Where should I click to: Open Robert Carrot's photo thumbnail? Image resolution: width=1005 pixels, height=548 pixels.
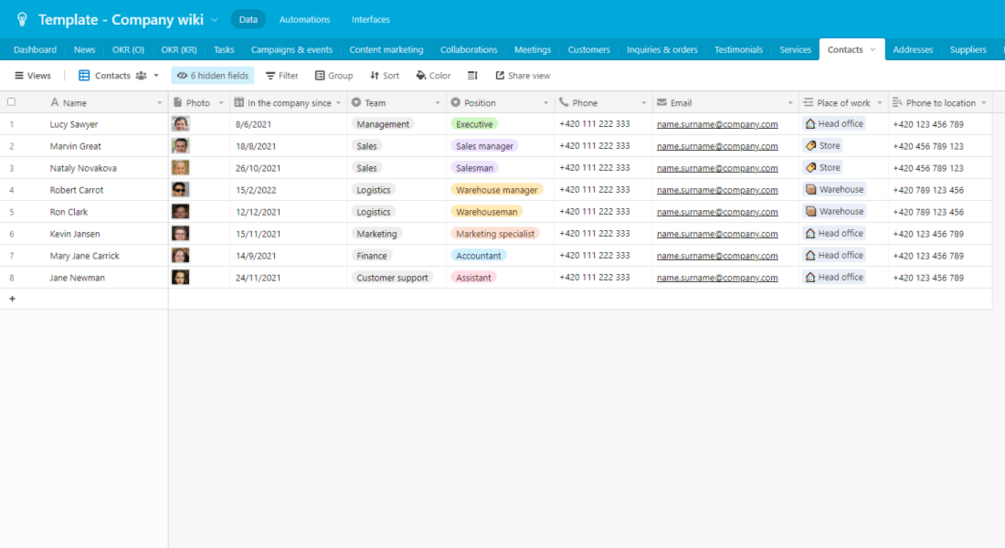click(x=180, y=190)
